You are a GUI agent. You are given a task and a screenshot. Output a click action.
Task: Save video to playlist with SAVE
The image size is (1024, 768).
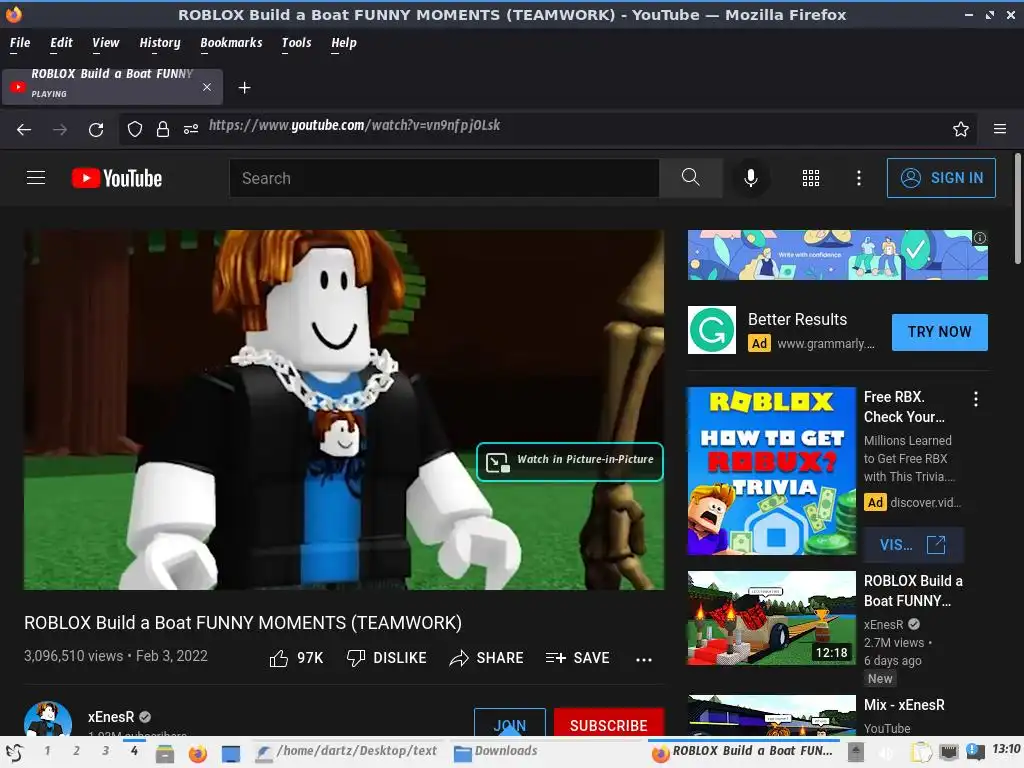tap(577, 658)
